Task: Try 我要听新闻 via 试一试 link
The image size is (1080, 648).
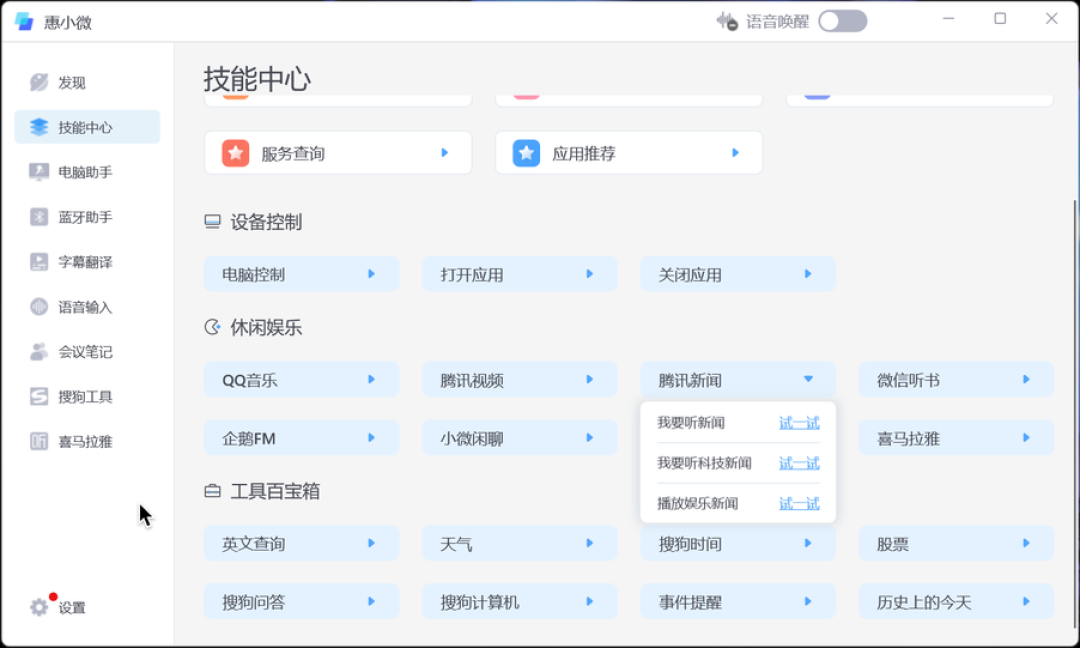Action: pyautogui.click(x=799, y=423)
